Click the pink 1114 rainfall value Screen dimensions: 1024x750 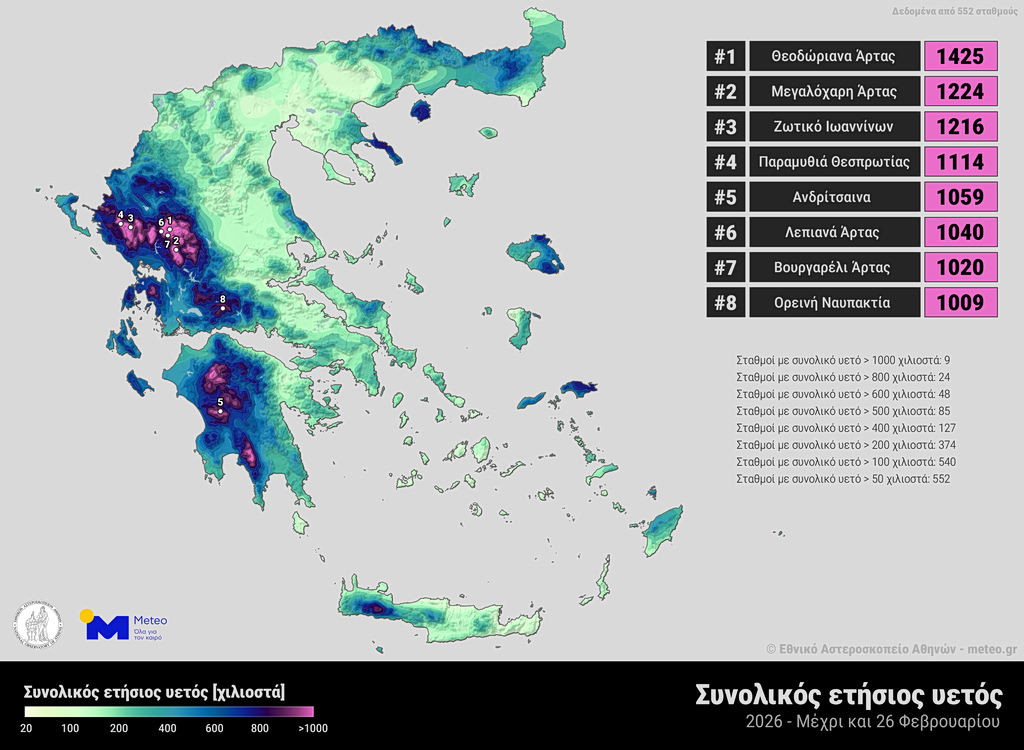click(961, 162)
